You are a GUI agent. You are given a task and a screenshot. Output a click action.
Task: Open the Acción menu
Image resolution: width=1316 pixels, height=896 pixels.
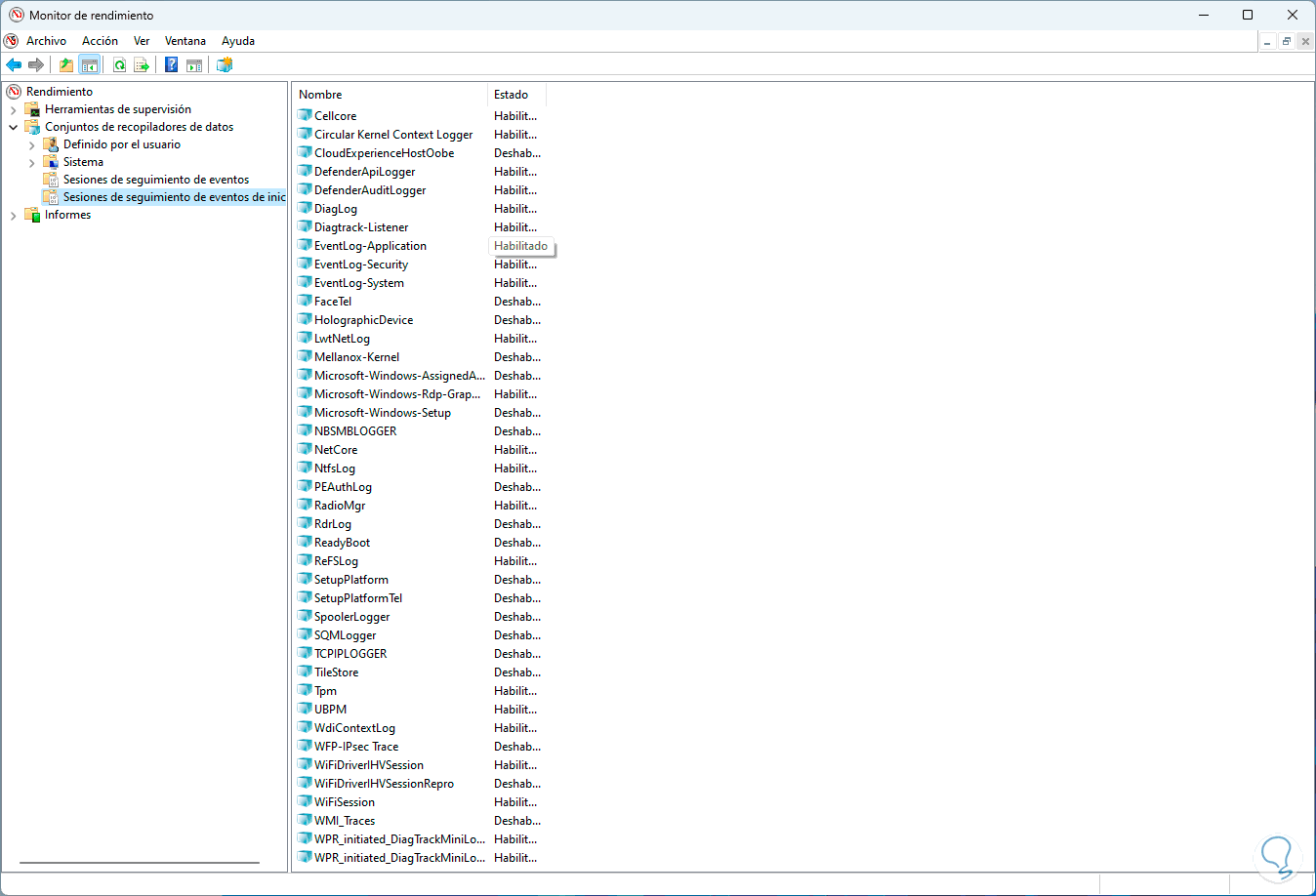coord(100,41)
